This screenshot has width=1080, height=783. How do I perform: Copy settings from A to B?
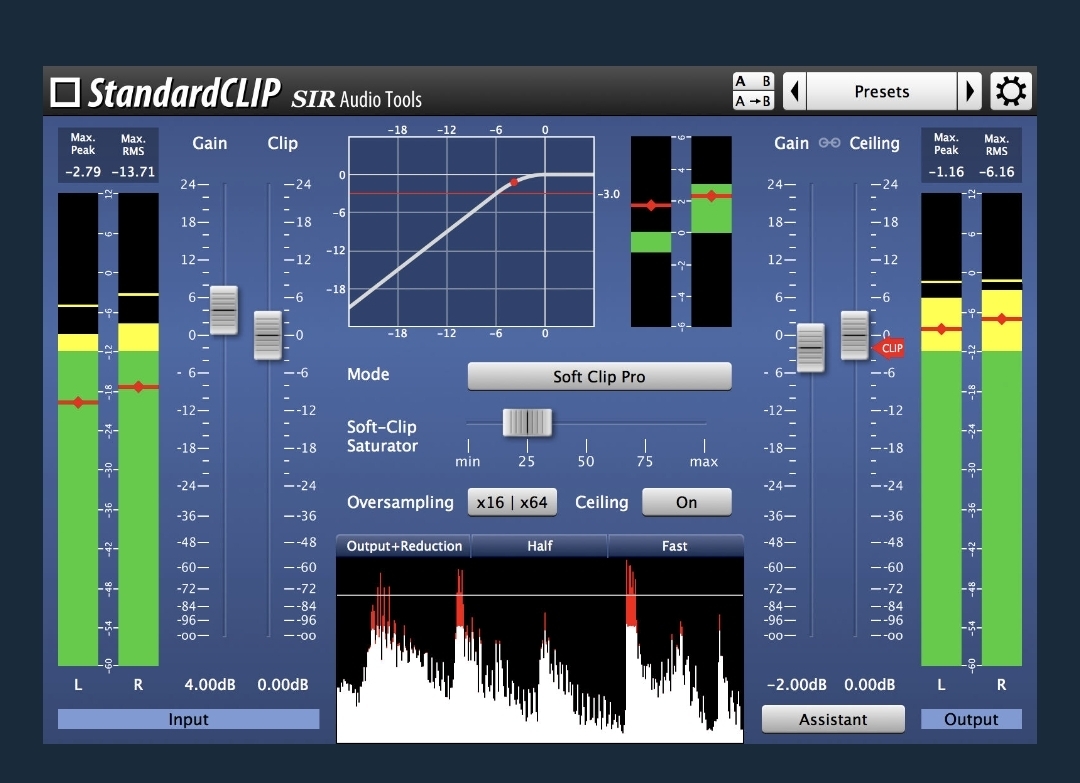click(752, 99)
